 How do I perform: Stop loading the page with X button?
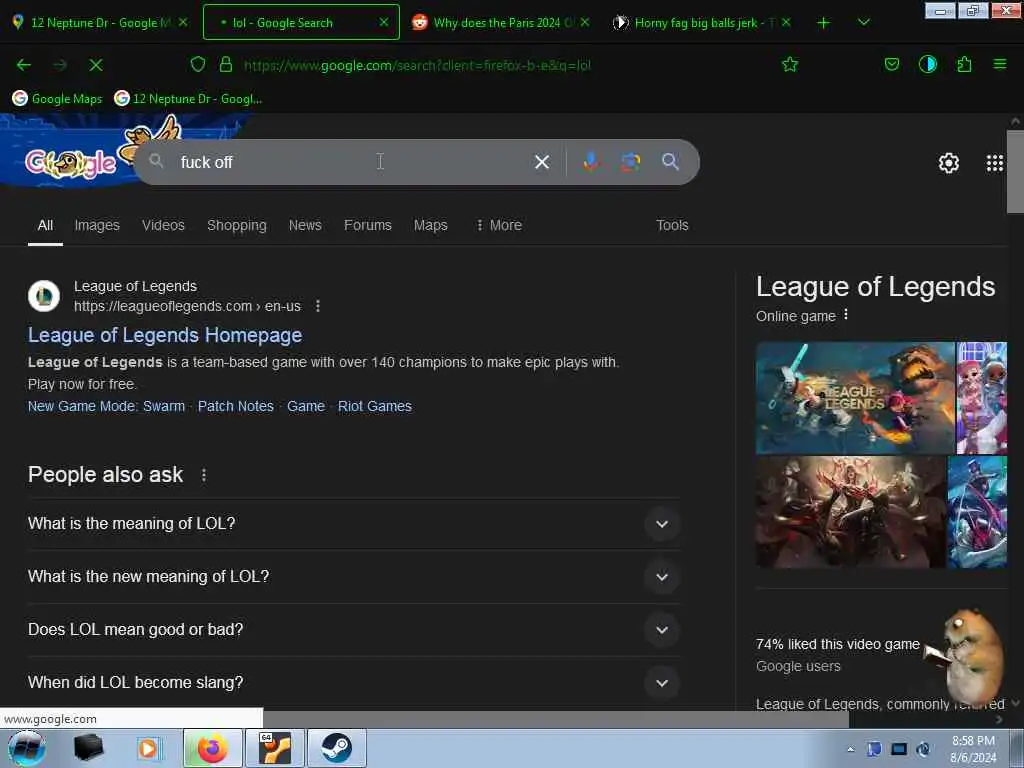click(x=96, y=65)
